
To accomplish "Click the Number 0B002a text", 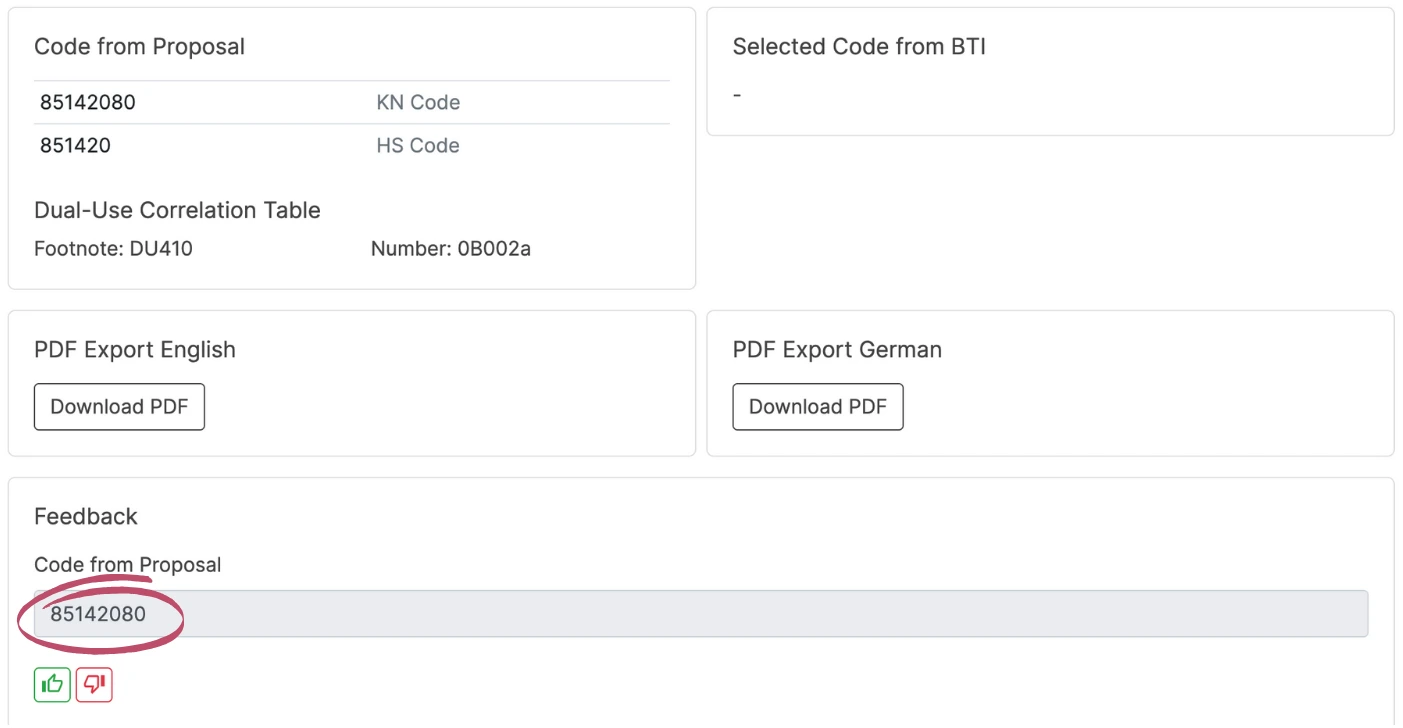I will pyautogui.click(x=450, y=249).
